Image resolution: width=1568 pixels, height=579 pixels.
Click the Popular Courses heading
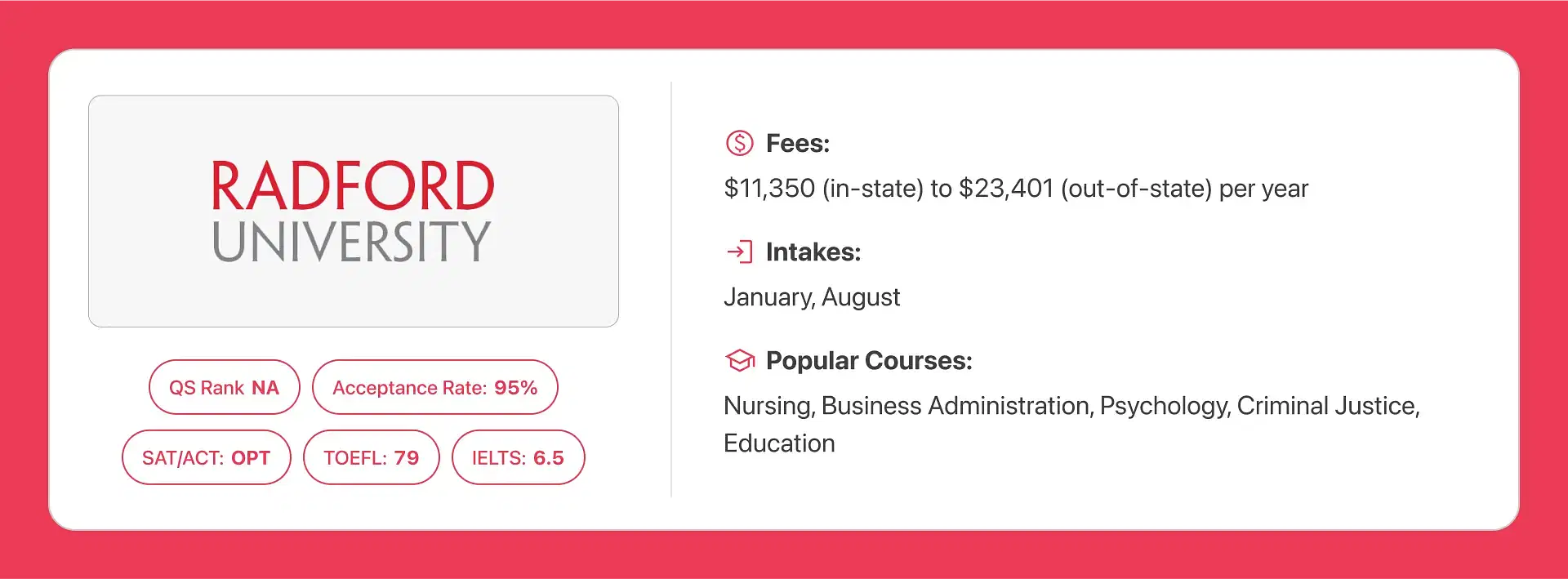(x=869, y=361)
